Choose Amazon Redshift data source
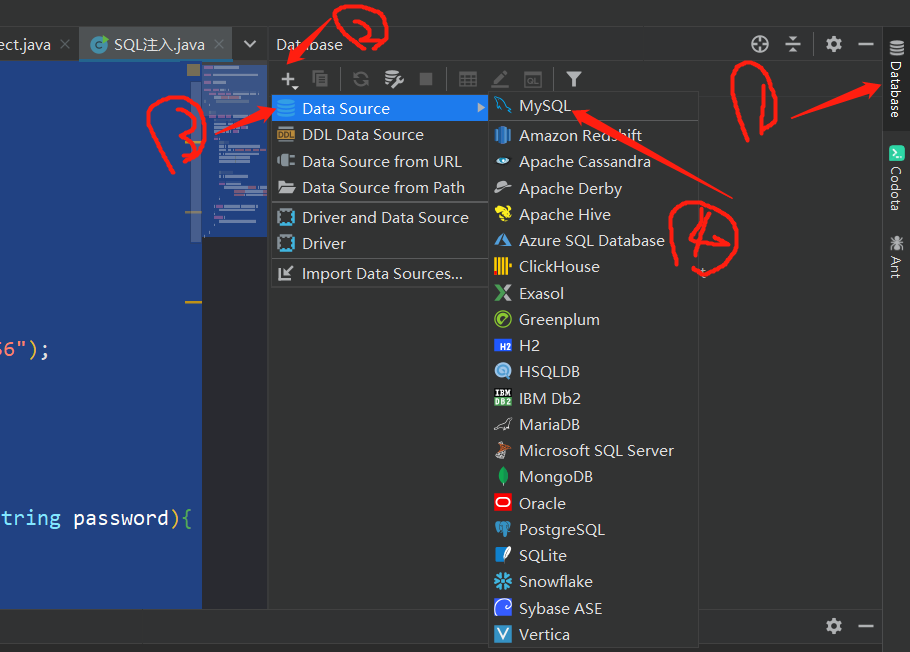The image size is (910, 652). 593,135
